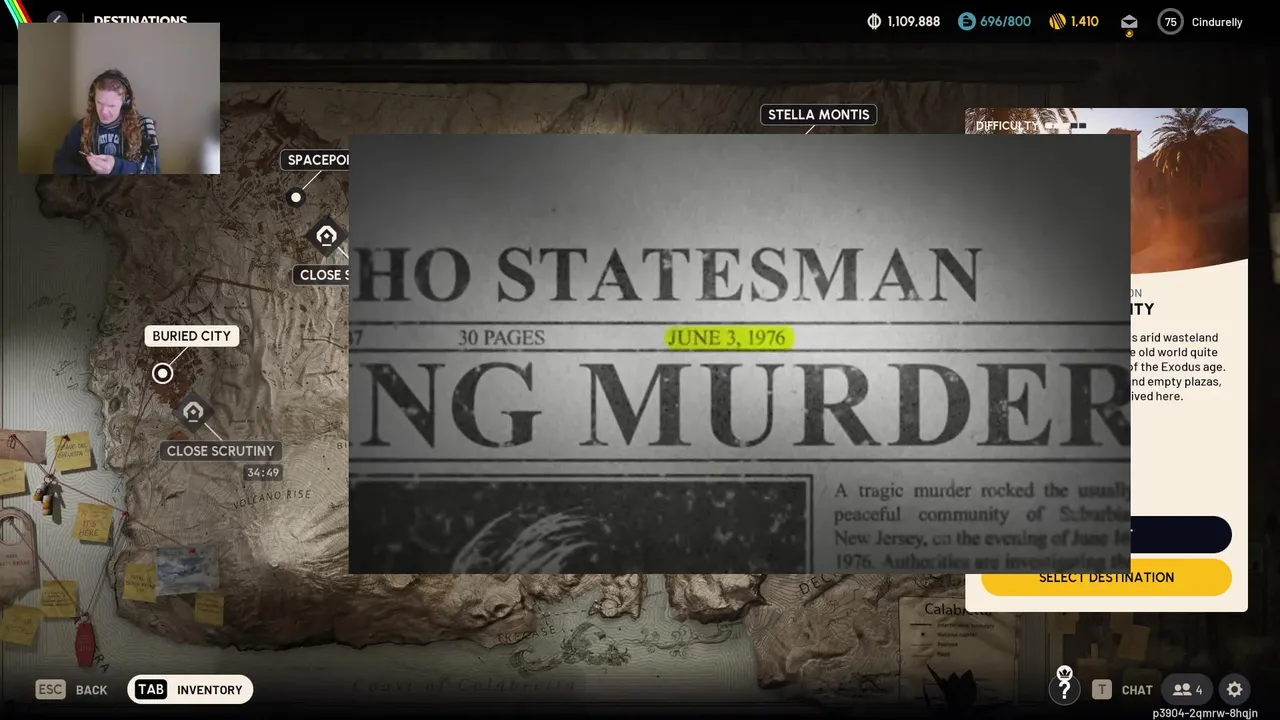The height and width of the screenshot is (720, 1280).
Task: Click the dark button above Select Destination
Action: (x=1181, y=534)
